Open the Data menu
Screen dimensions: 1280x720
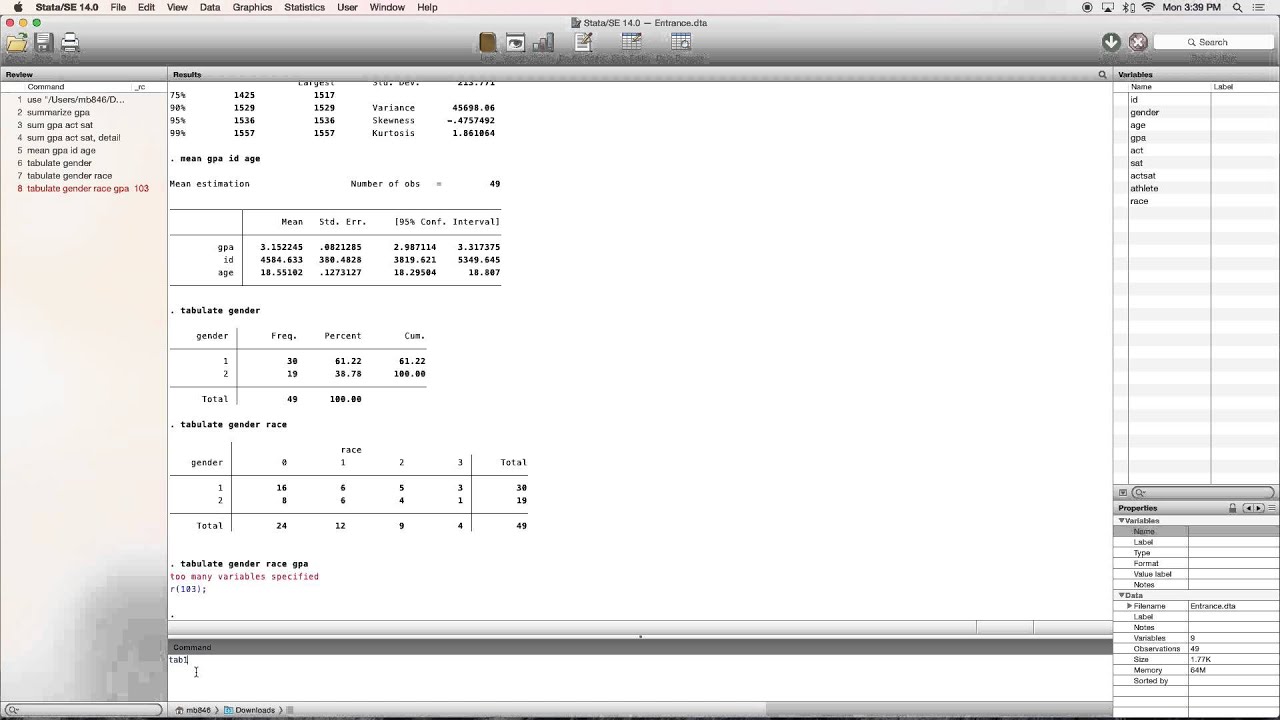[210, 7]
